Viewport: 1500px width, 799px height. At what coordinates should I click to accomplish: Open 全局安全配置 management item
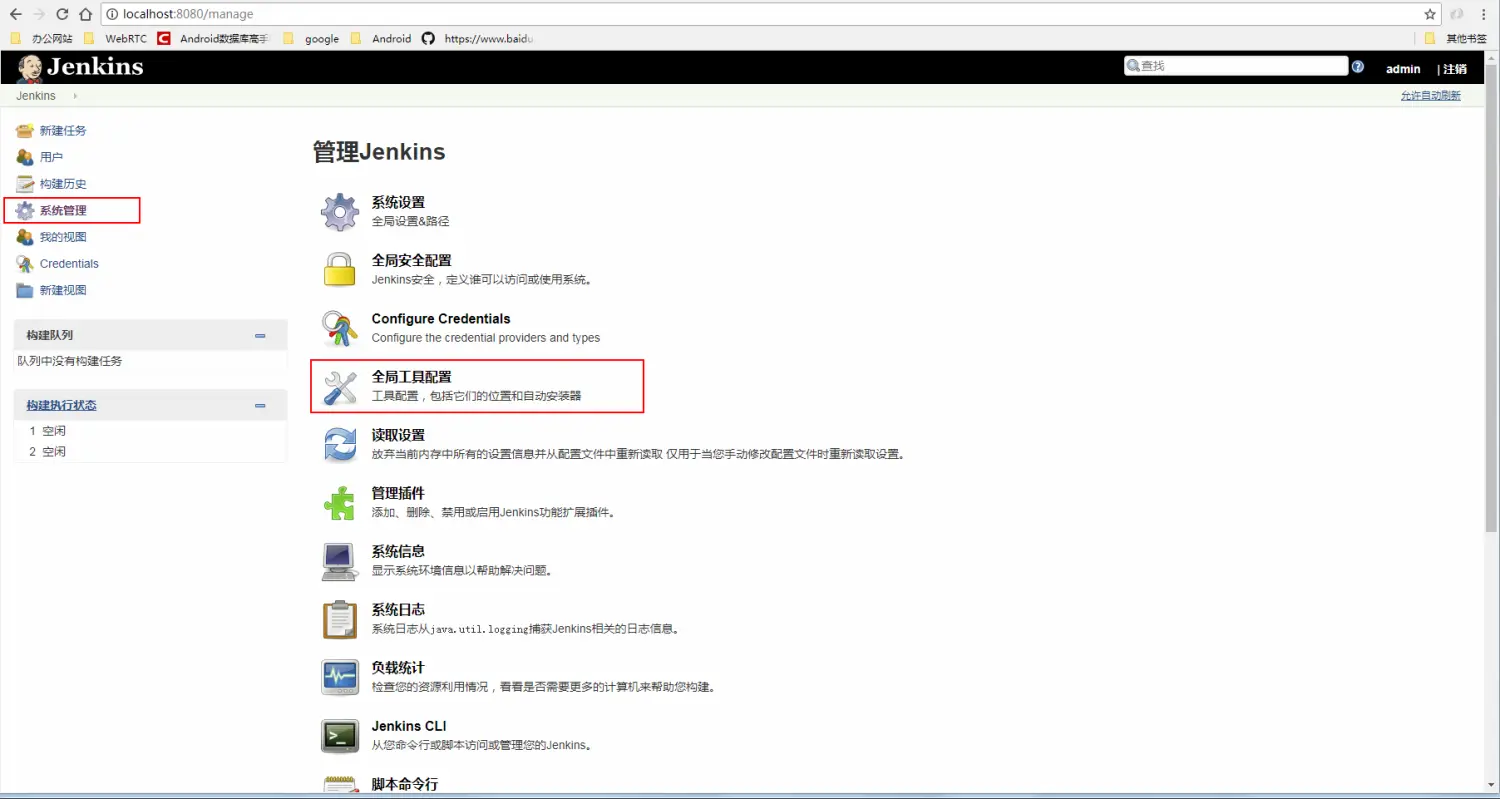click(411, 261)
